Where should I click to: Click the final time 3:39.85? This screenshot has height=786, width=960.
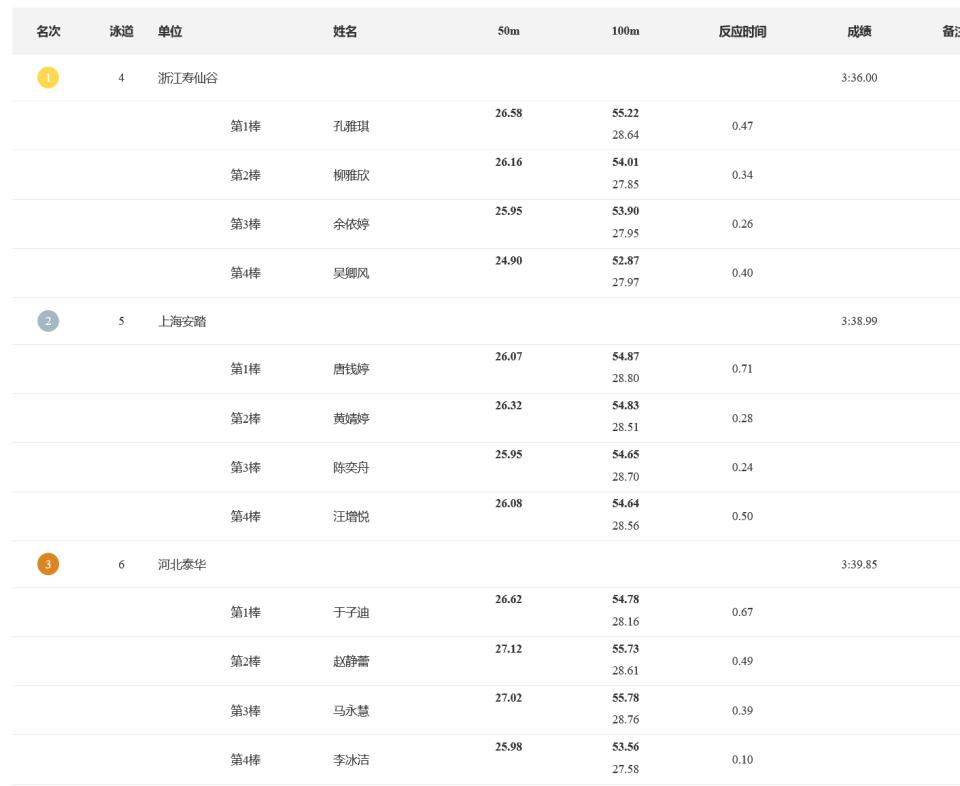coord(859,564)
